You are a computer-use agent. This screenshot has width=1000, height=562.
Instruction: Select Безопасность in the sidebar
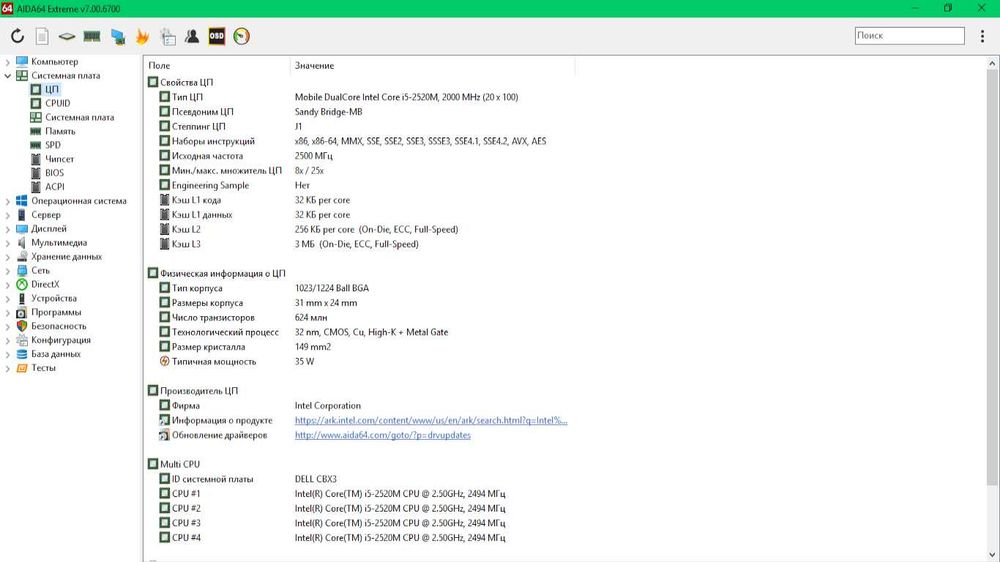point(59,326)
